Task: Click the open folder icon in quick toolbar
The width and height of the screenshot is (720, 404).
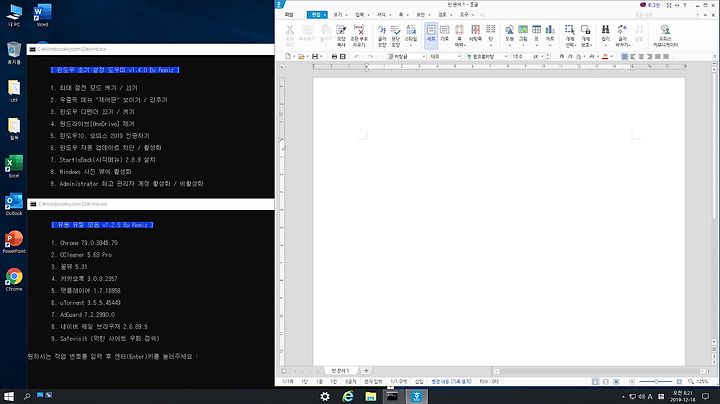Action: click(x=301, y=56)
